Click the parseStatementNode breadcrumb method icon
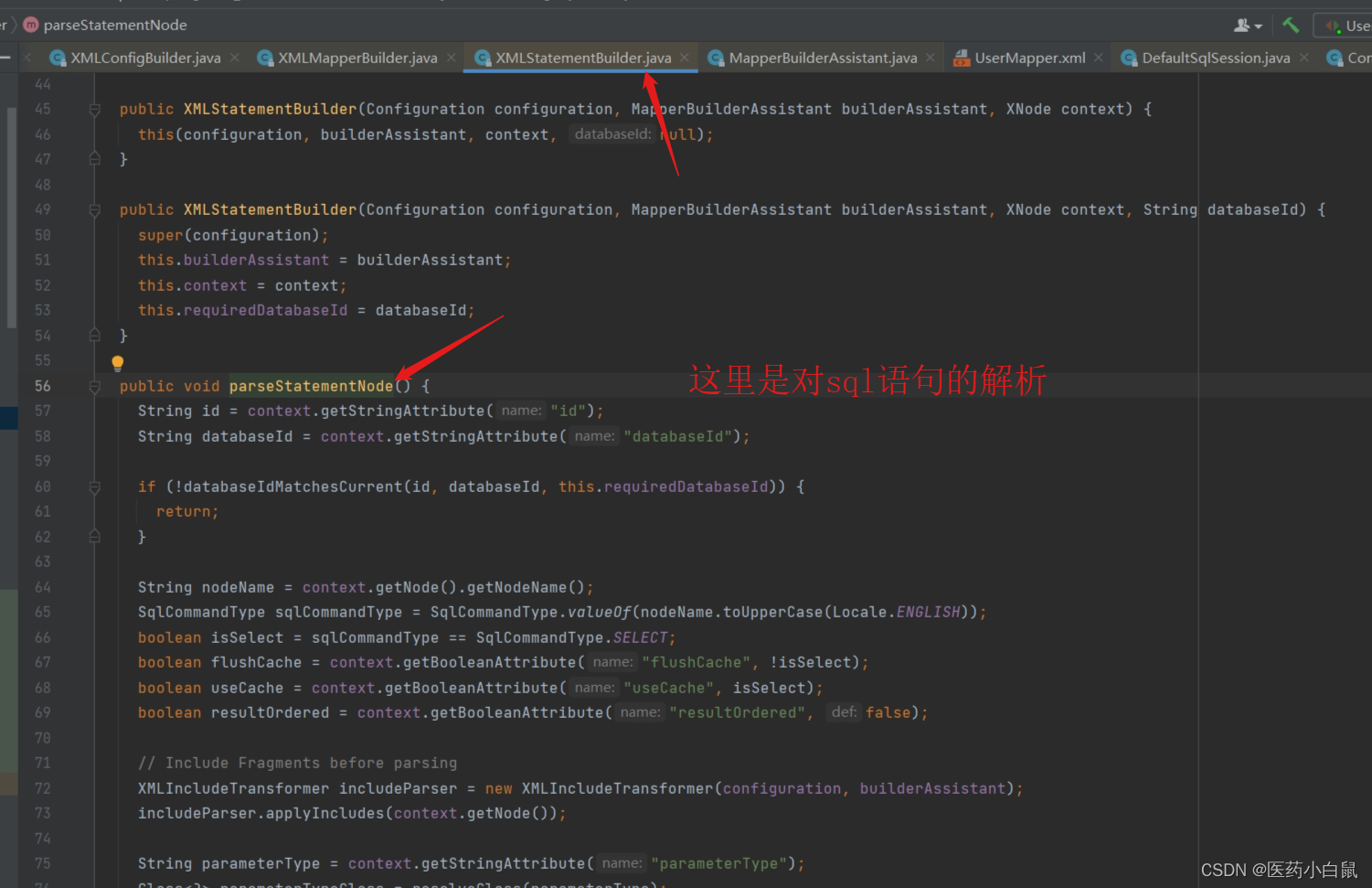This screenshot has height=888, width=1372. (31, 25)
